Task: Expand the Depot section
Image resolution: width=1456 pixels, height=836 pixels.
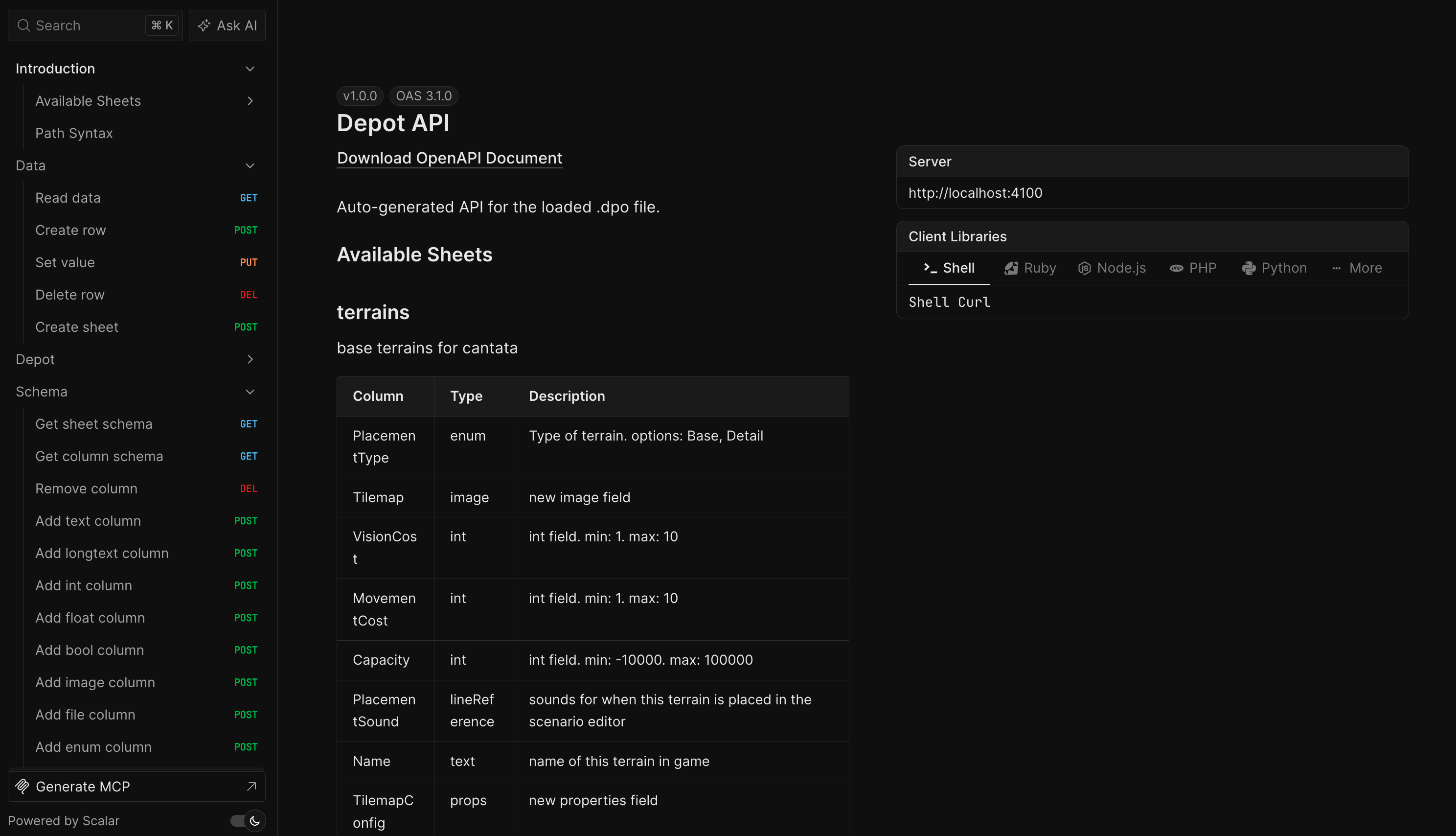Action: click(x=250, y=359)
